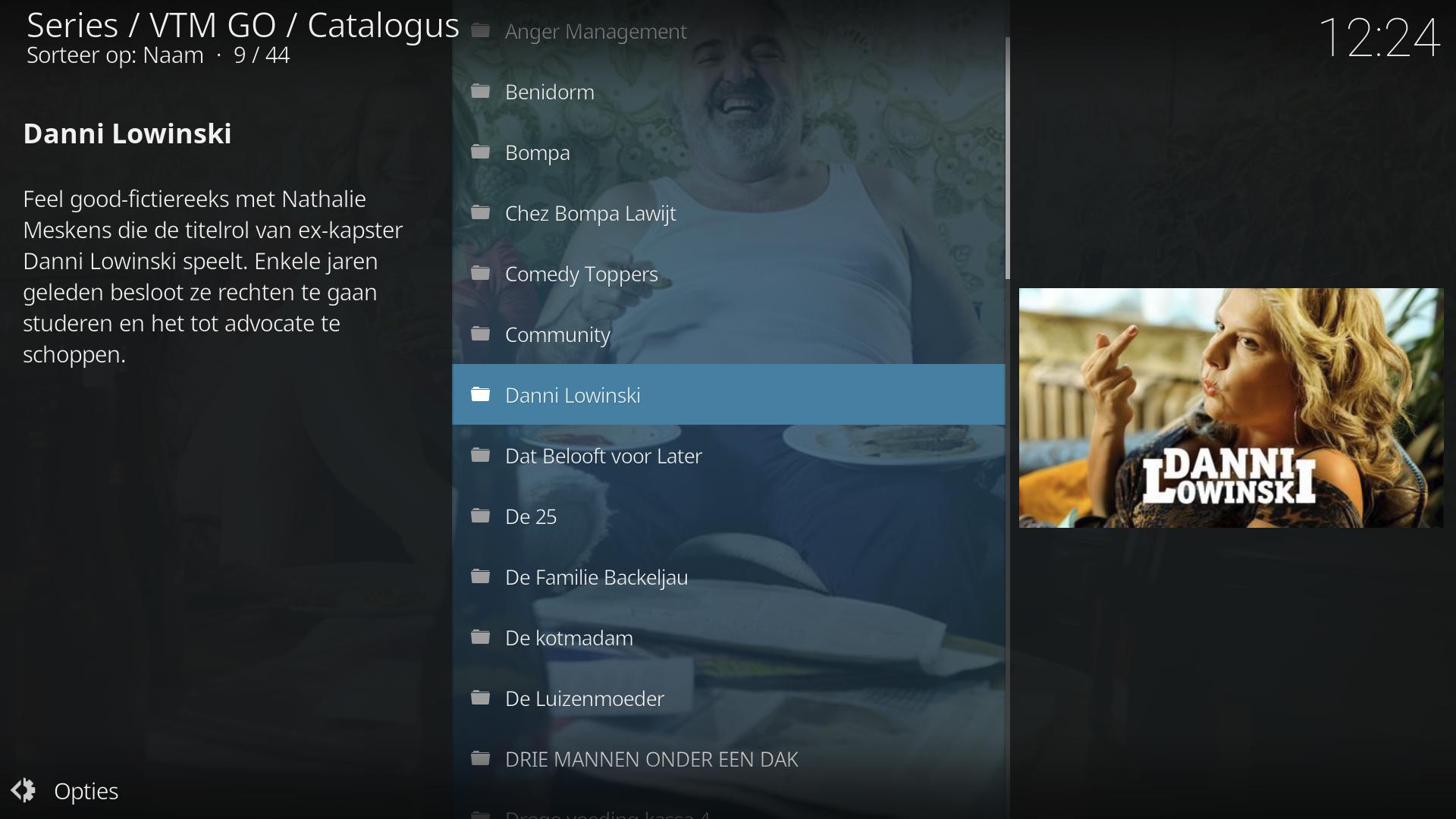Image resolution: width=1456 pixels, height=819 pixels.
Task: Click the Opties gear icon
Action: click(x=24, y=790)
